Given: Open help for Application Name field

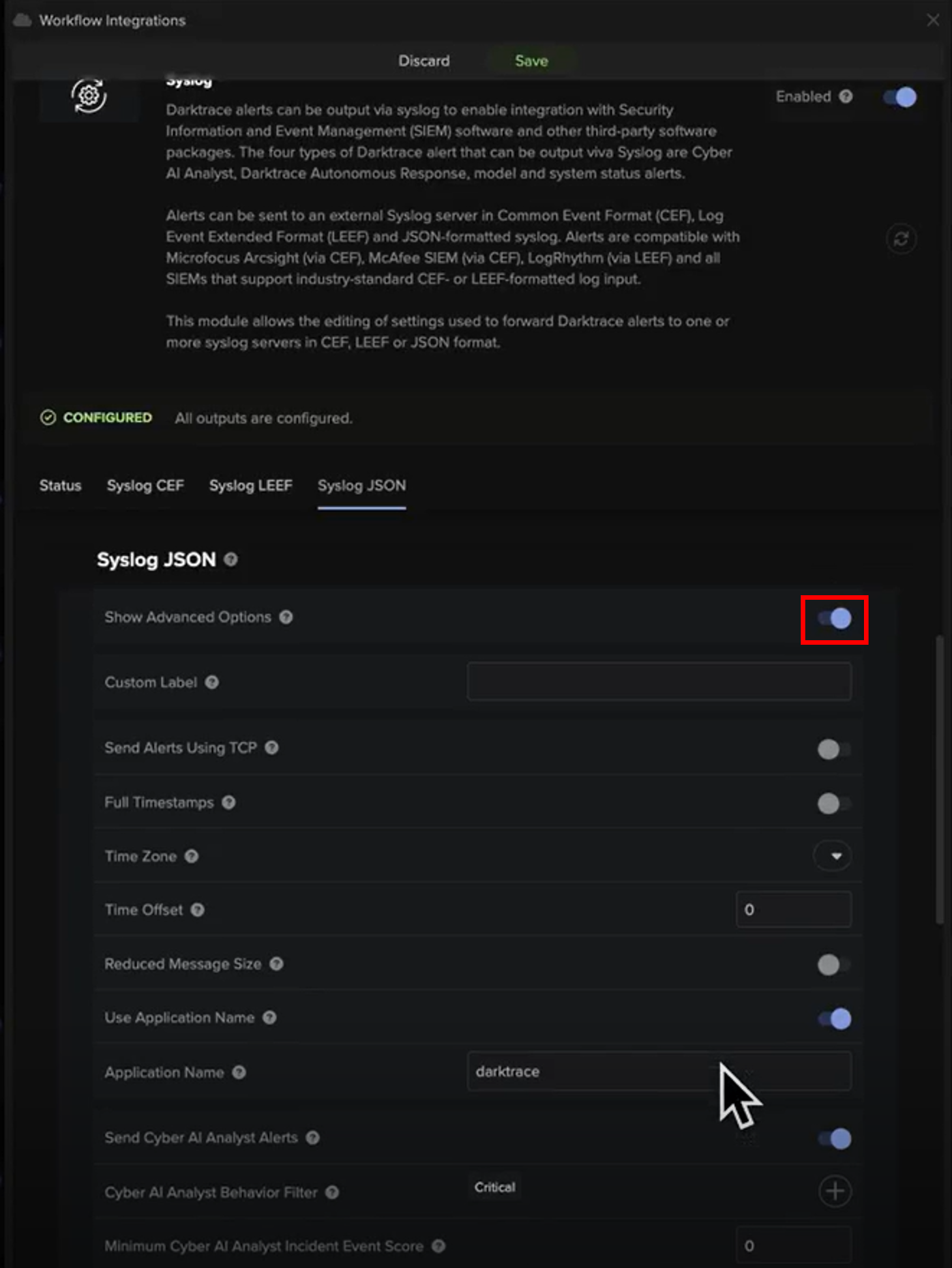Looking at the screenshot, I should (x=239, y=1072).
